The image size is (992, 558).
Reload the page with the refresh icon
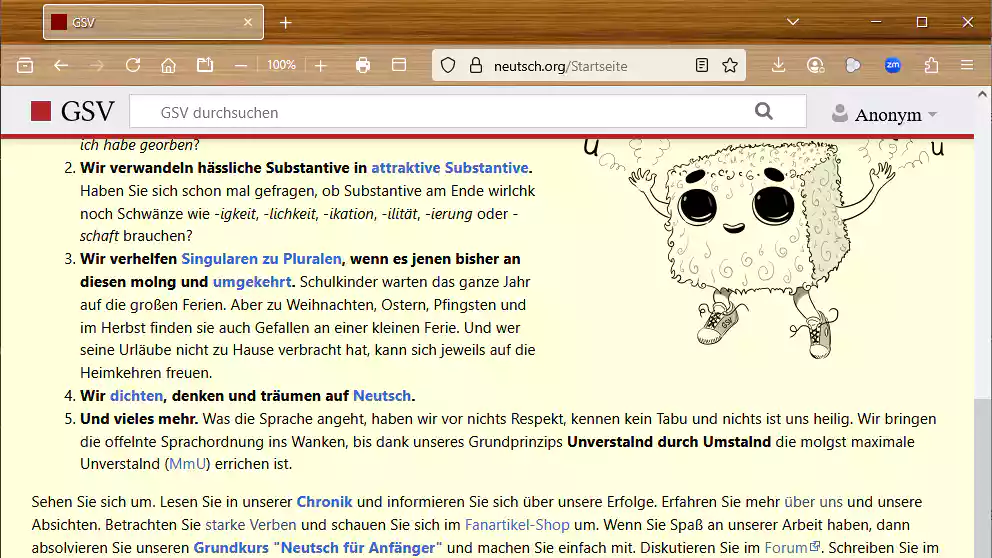click(132, 65)
